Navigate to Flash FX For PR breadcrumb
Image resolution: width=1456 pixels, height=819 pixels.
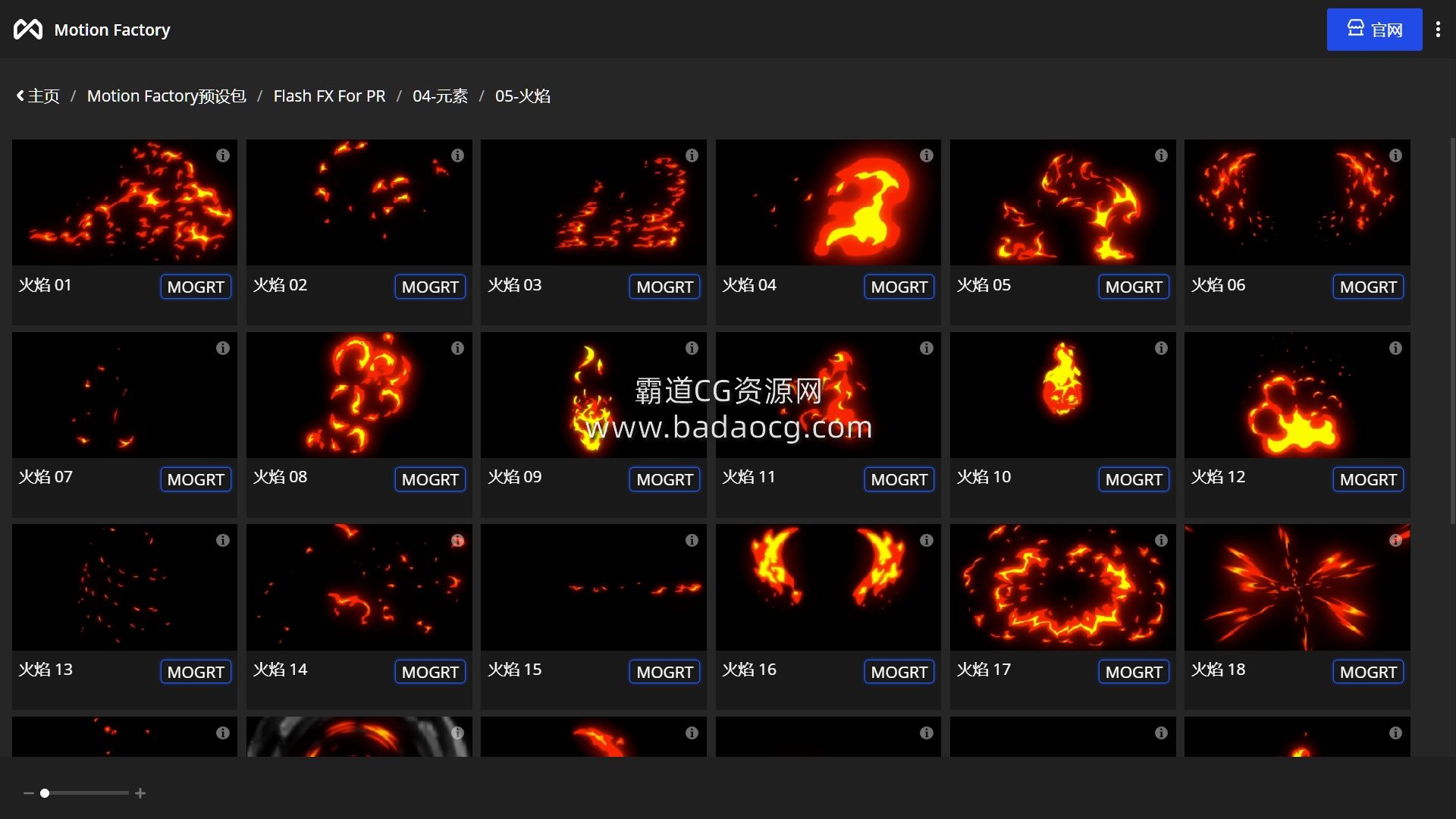click(329, 96)
